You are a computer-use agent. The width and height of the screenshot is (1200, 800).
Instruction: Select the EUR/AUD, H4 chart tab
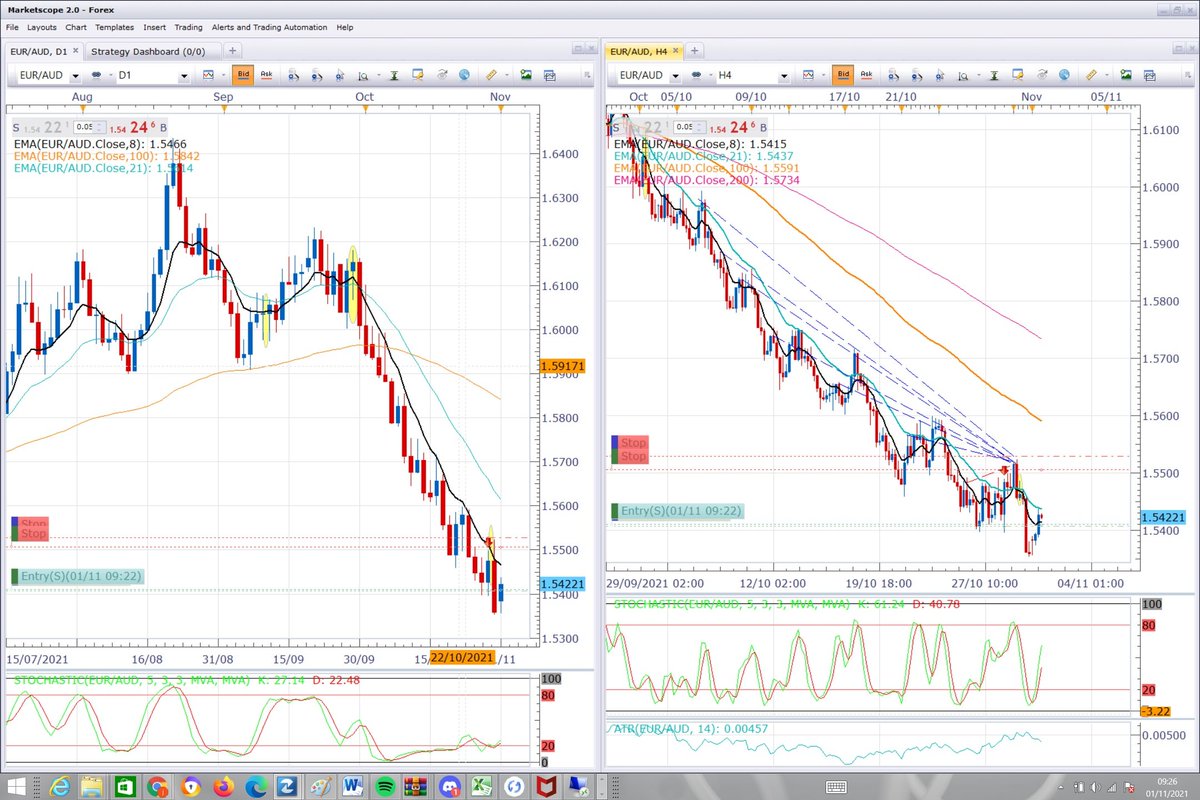645,50
